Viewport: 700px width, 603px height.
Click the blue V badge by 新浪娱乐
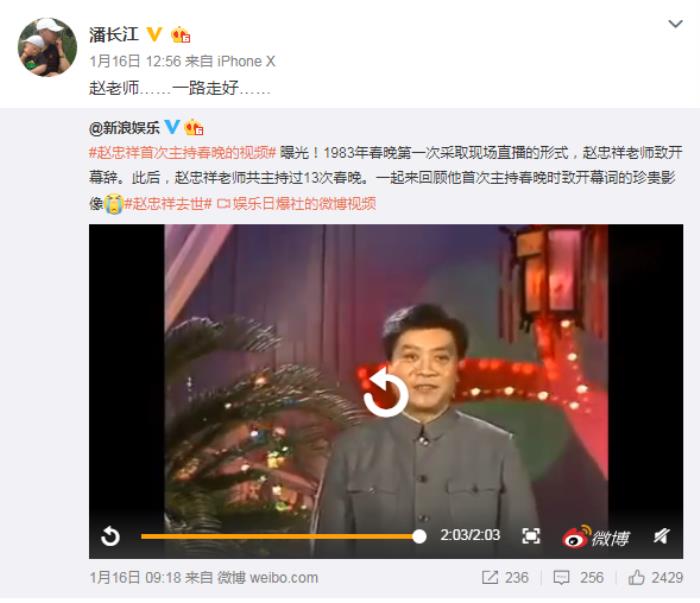coord(172,127)
